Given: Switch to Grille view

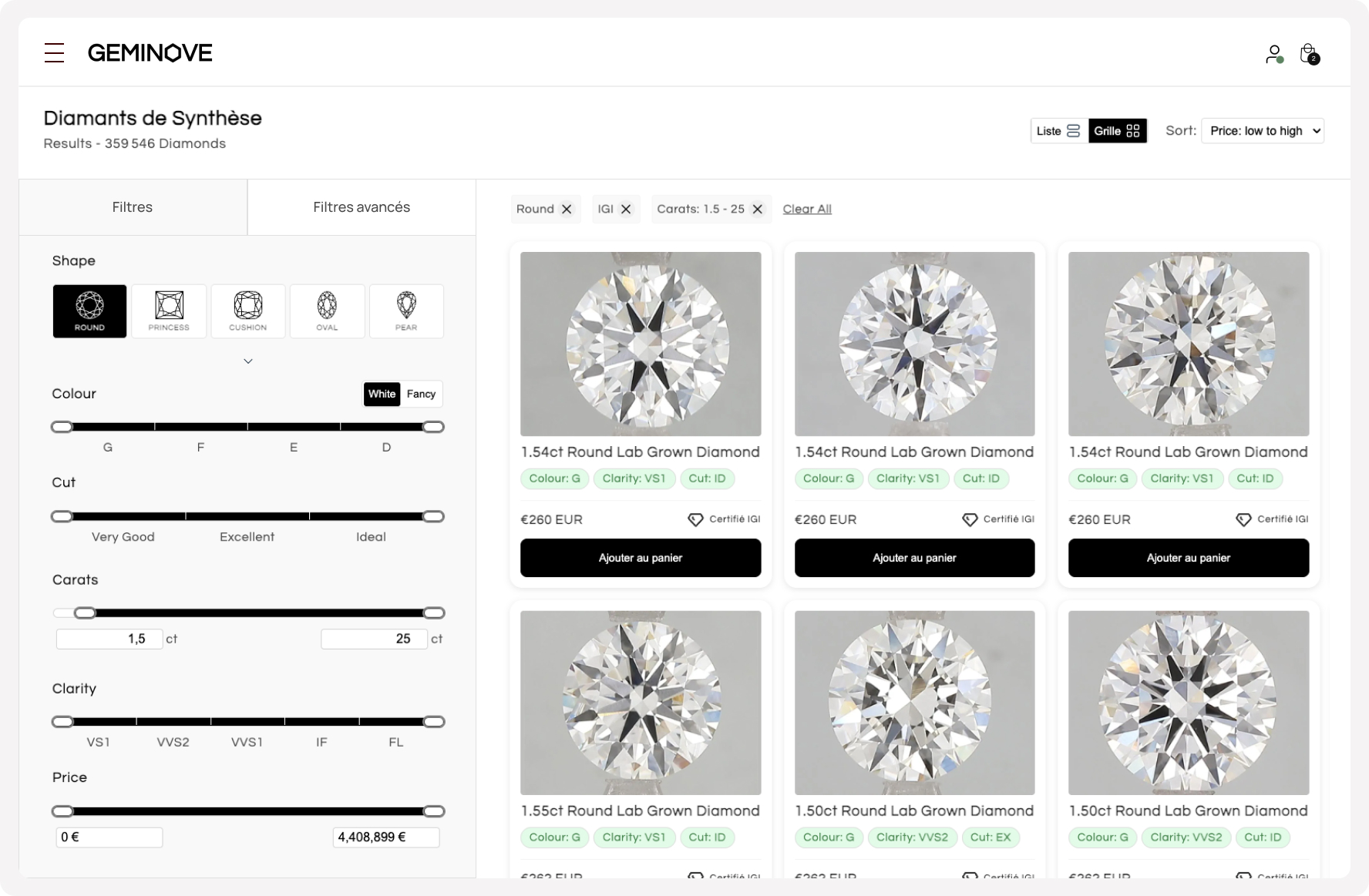Looking at the screenshot, I should 1118,131.
